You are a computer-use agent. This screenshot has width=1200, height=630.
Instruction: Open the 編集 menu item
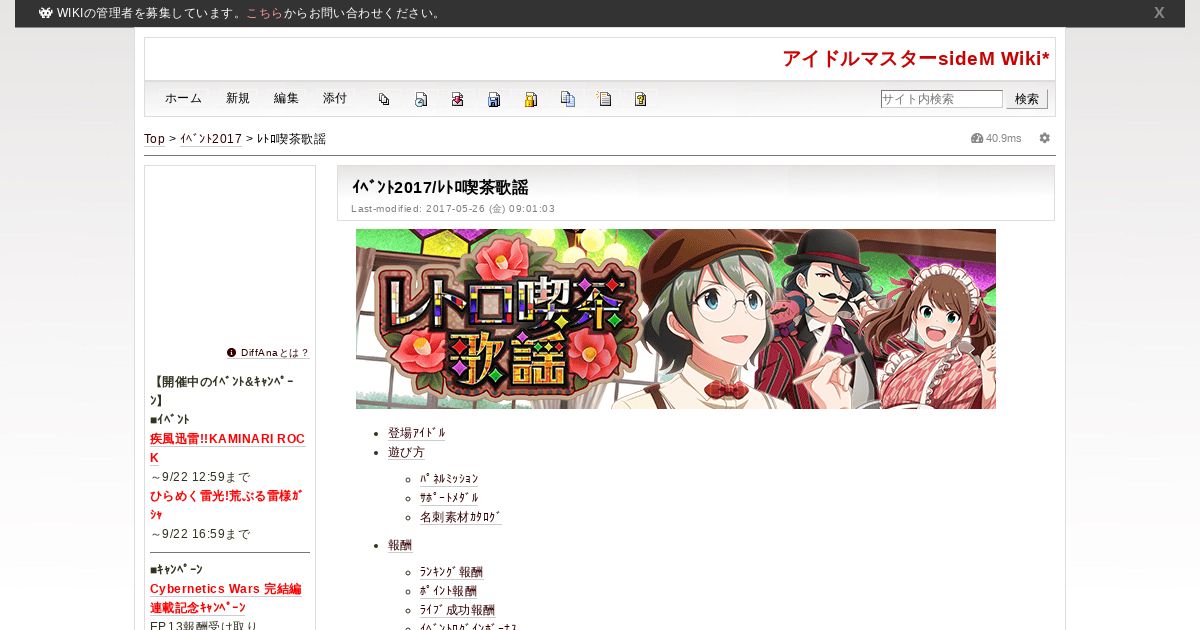[286, 98]
